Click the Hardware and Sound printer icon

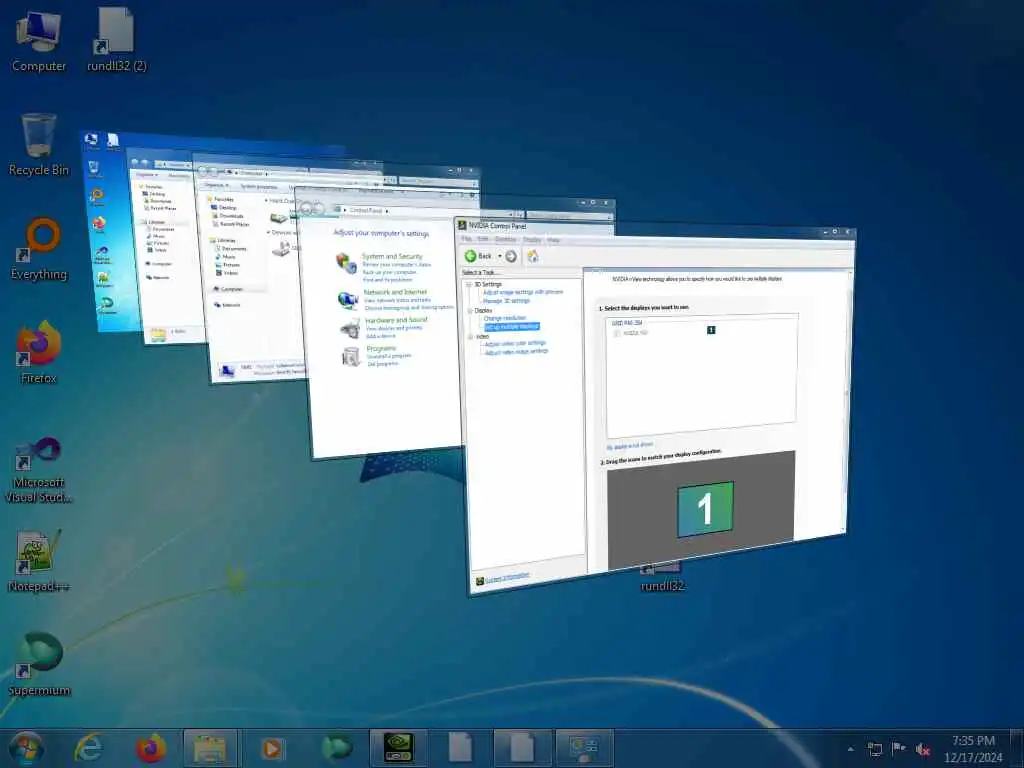tap(351, 328)
